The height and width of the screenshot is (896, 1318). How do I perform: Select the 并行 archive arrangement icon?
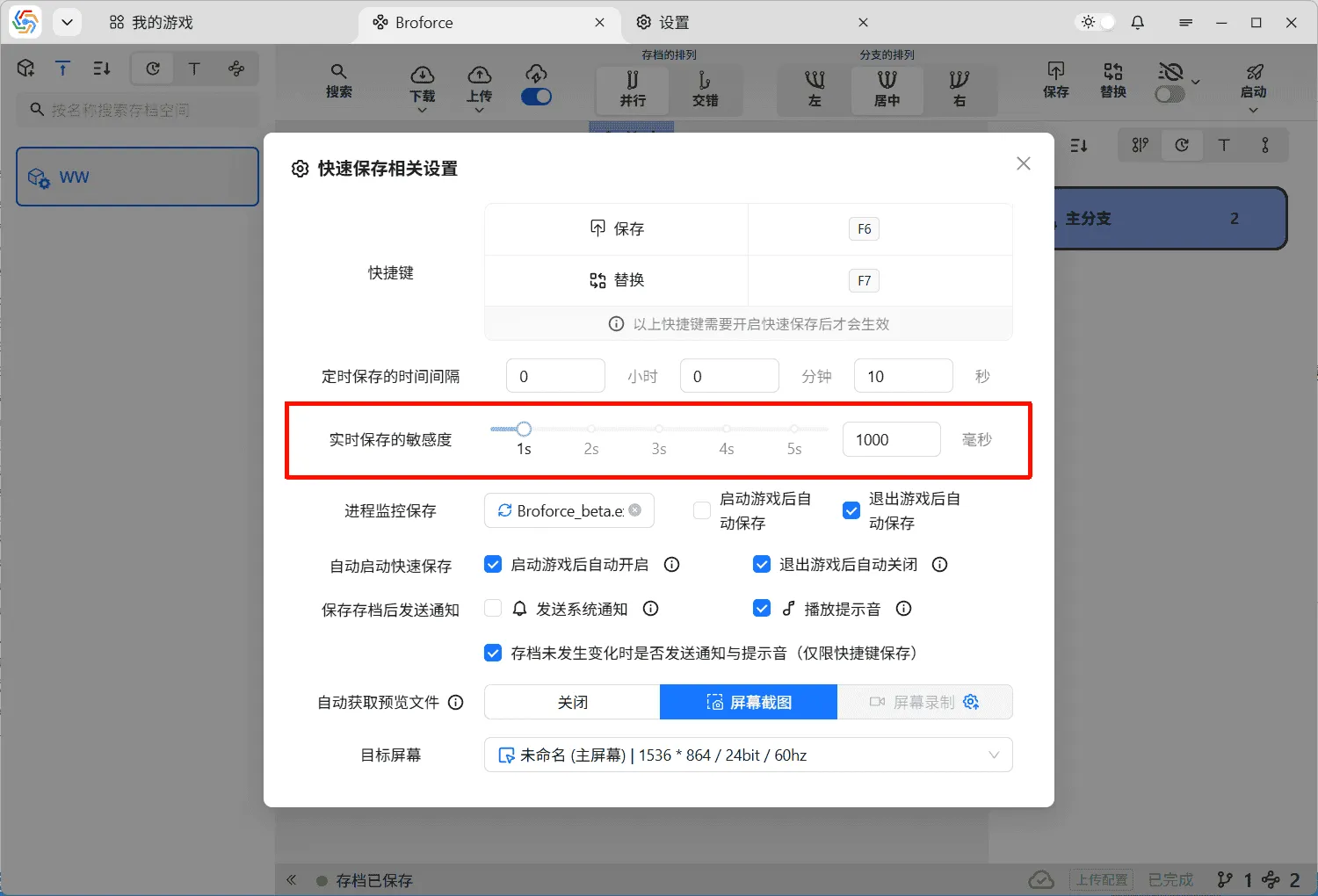(x=632, y=90)
